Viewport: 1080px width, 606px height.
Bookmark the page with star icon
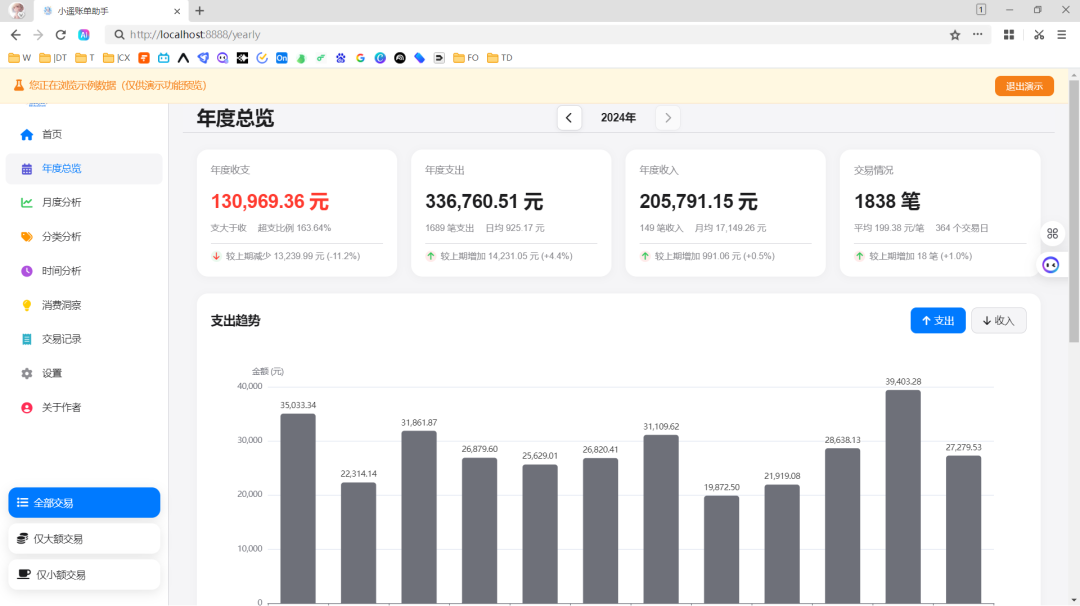[955, 34]
